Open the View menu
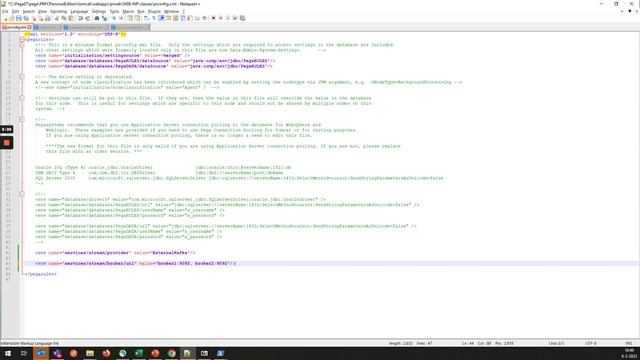Image resolution: width=640 pixels, height=360 pixels. (42, 11)
